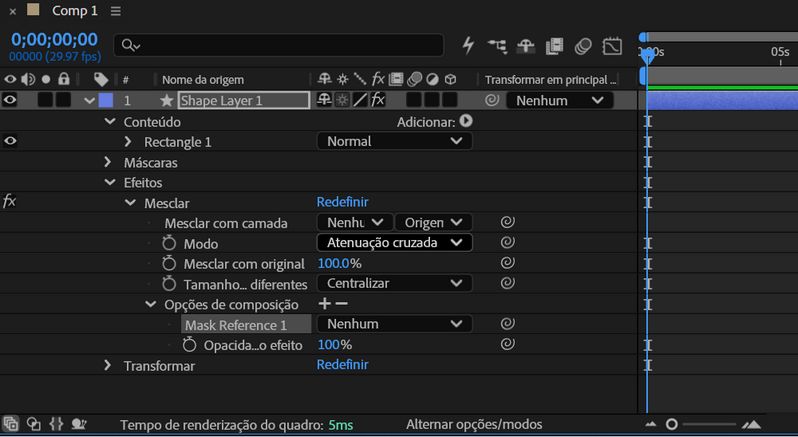This screenshot has width=798, height=437.
Task: Toggle Quality slash switch on Shape Layer 1
Action: coord(360,100)
